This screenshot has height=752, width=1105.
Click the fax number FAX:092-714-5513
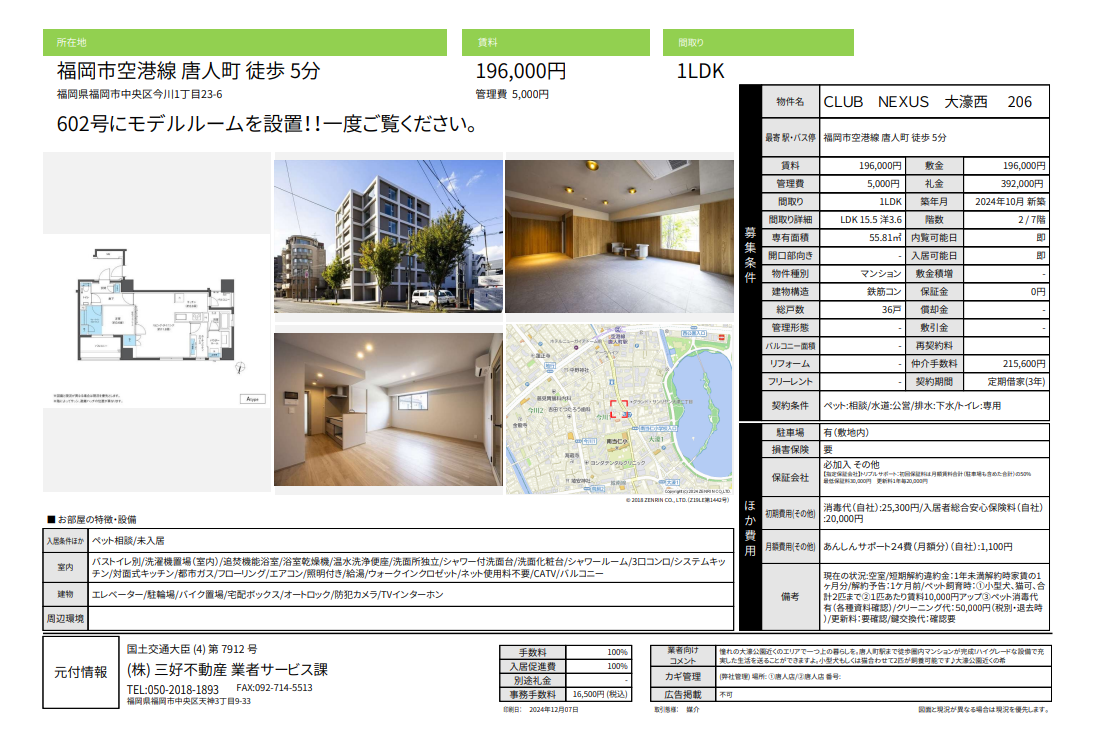pos(274,688)
